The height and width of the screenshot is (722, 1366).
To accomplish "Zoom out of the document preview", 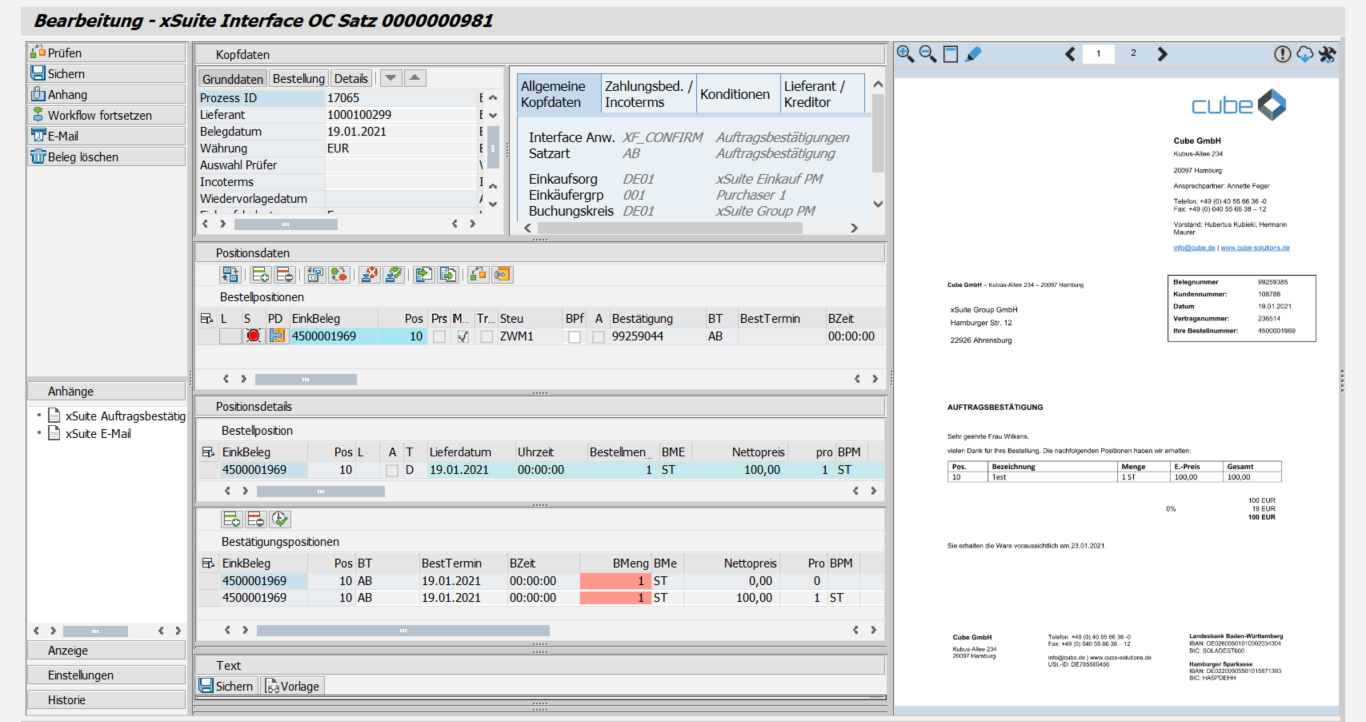I will click(x=927, y=55).
